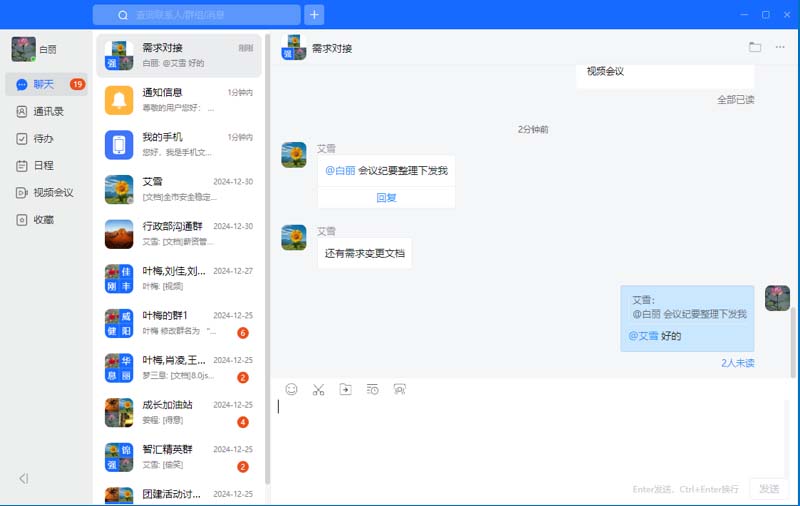The height and width of the screenshot is (506, 800).
Task: Open chat history icon in toolbar
Action: pos(372,389)
